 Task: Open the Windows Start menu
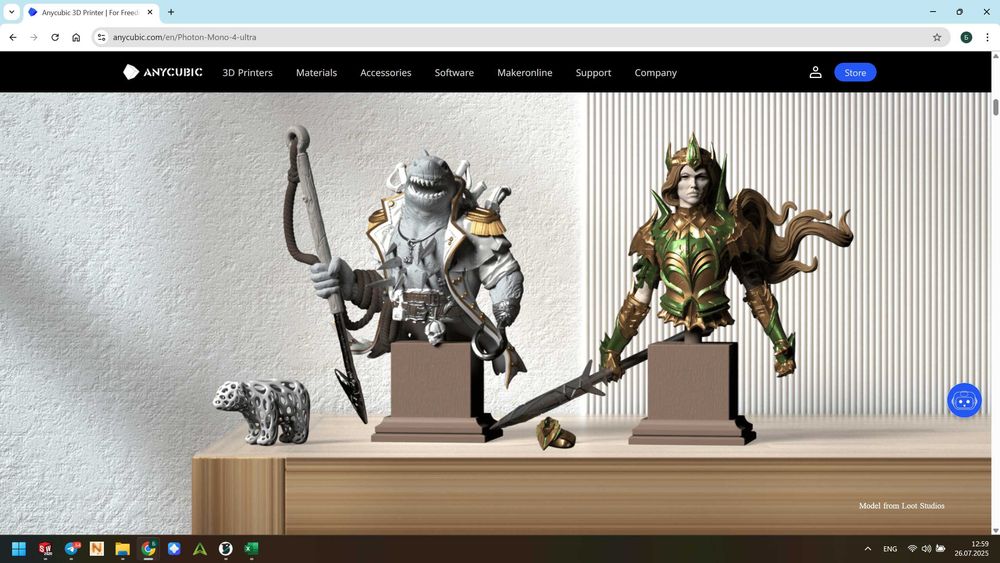tap(18, 548)
